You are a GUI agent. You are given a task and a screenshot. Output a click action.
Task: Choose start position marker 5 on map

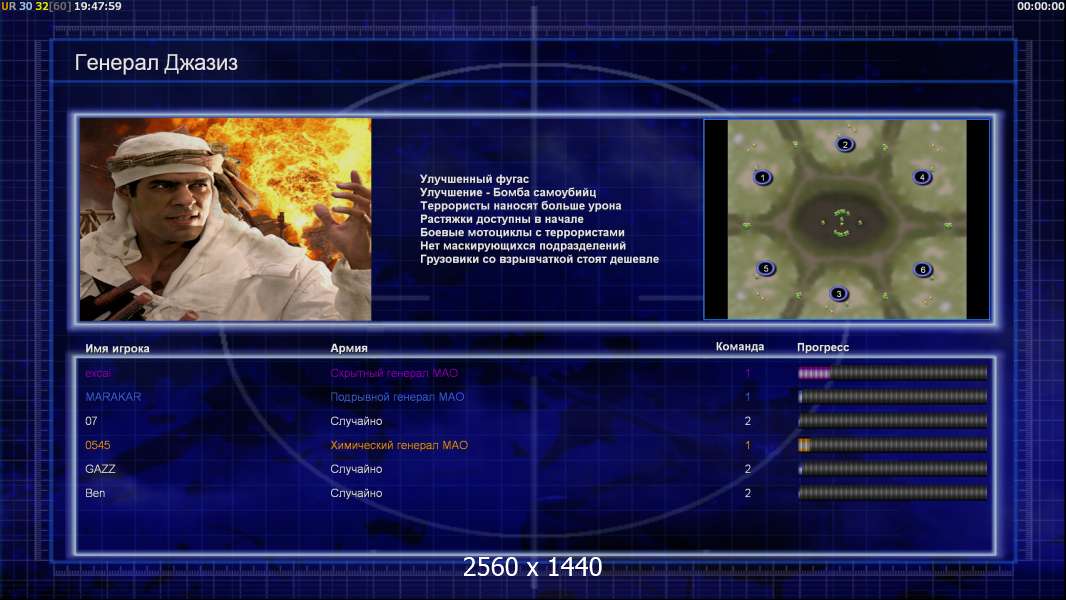click(x=766, y=268)
